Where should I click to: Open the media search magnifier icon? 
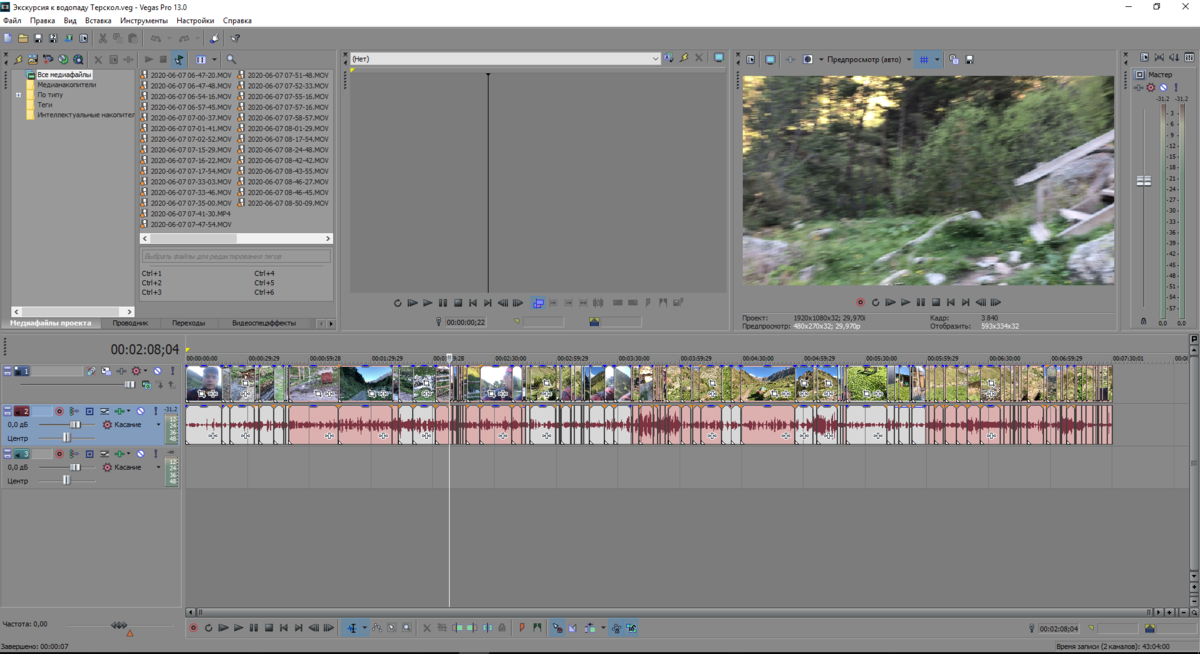click(x=231, y=59)
